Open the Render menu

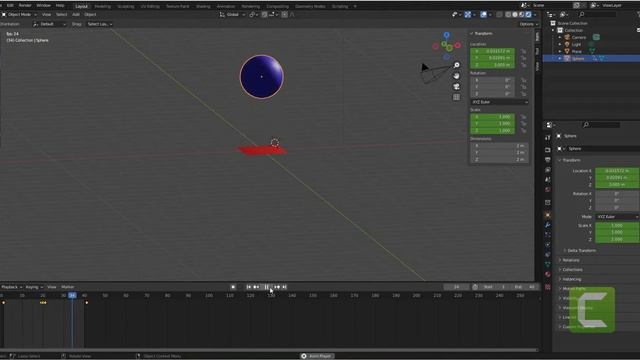(25, 5)
